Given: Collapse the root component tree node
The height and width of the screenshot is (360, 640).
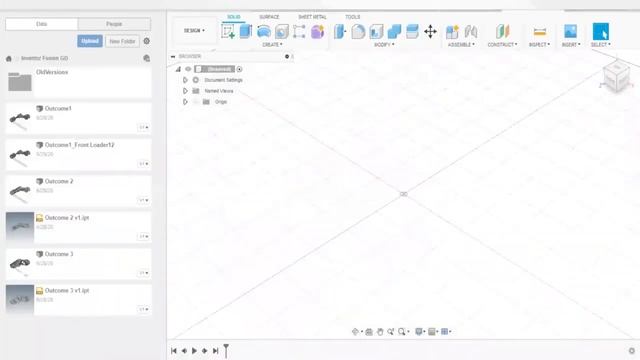Looking at the screenshot, I should click(x=178, y=69).
